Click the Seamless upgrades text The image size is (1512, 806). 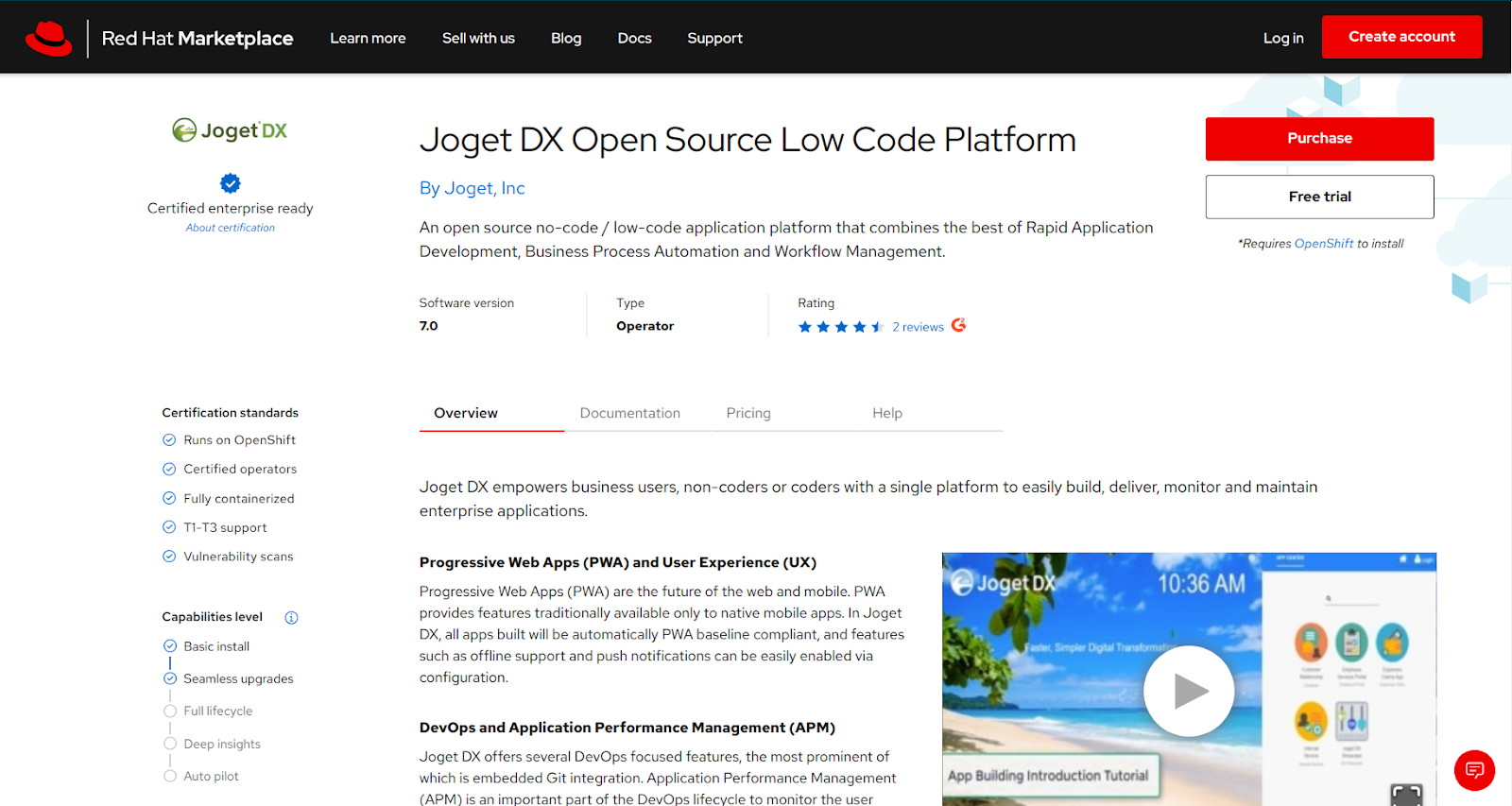(238, 679)
